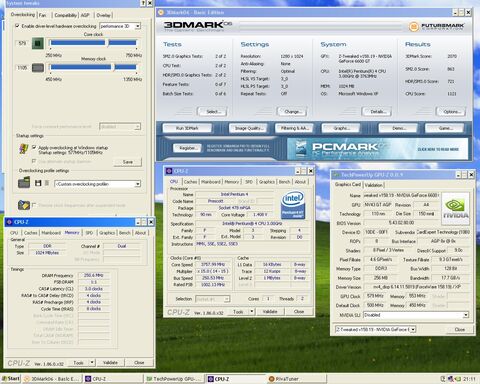480x384 pixels.
Task: Toggle Apply overclocking at Windows startup
Action: tap(34, 147)
